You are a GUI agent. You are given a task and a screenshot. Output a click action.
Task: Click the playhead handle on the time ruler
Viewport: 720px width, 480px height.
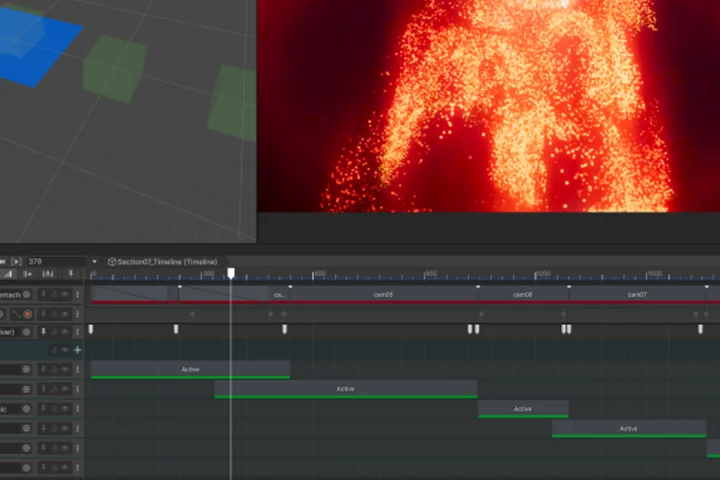click(231, 273)
